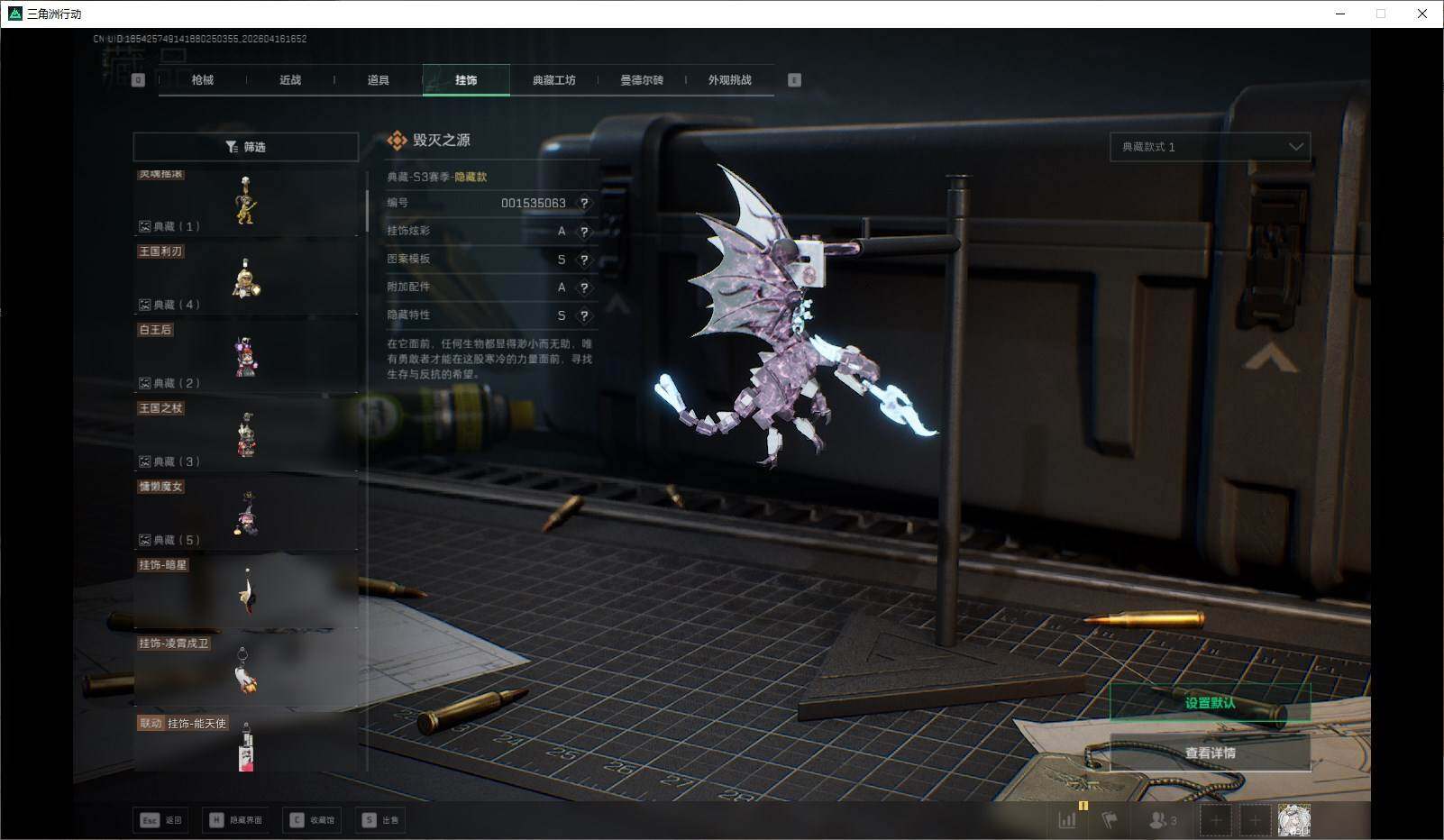Viewport: 1444px width, 840px height.
Task: Click the orange rarity icon beside 毁灭之源
Action: [x=397, y=140]
